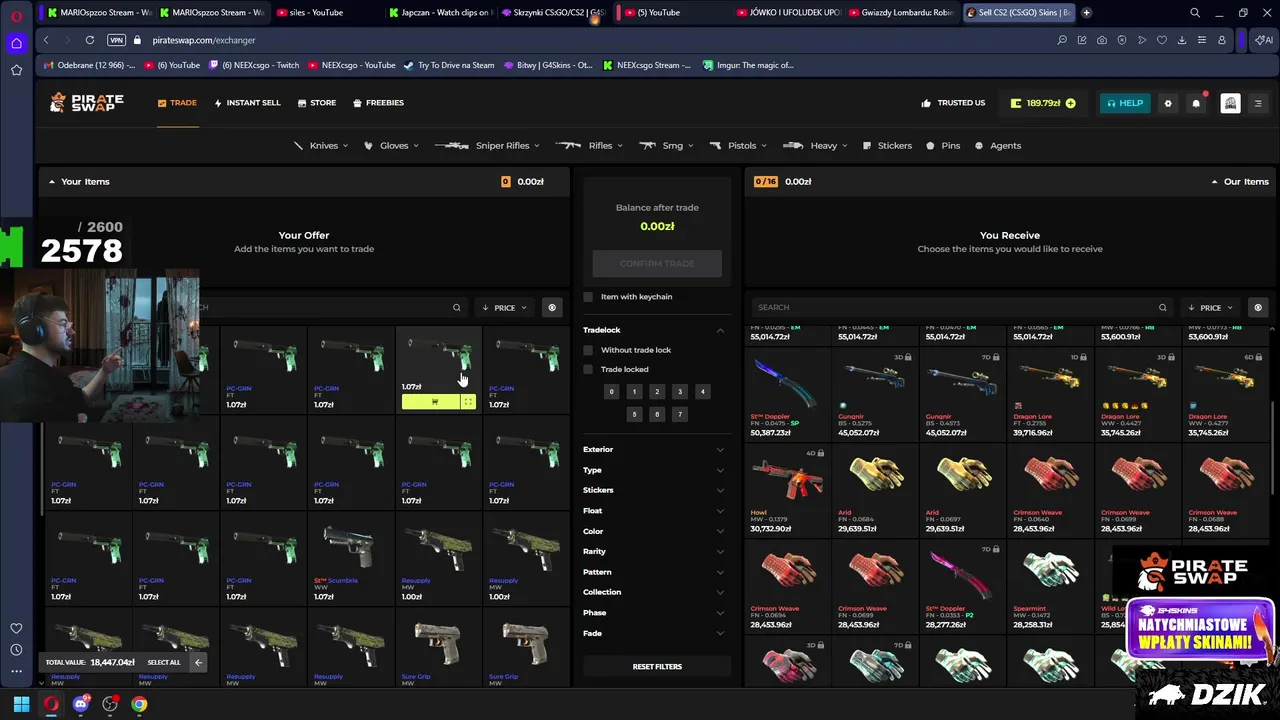Reload the page with browser refresh icon

[x=90, y=40]
